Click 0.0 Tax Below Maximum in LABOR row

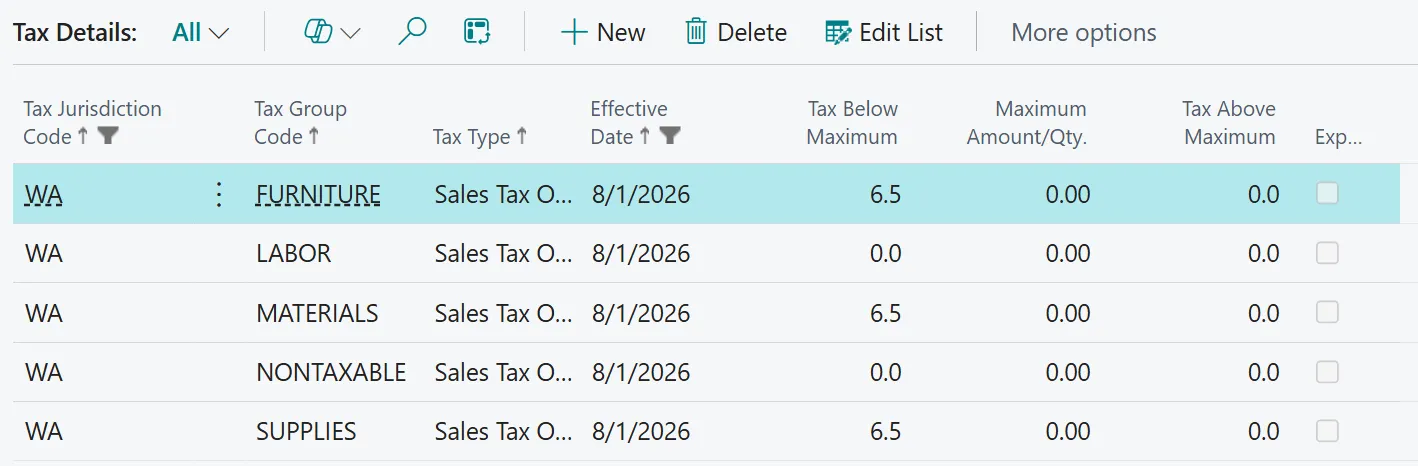[885, 254]
